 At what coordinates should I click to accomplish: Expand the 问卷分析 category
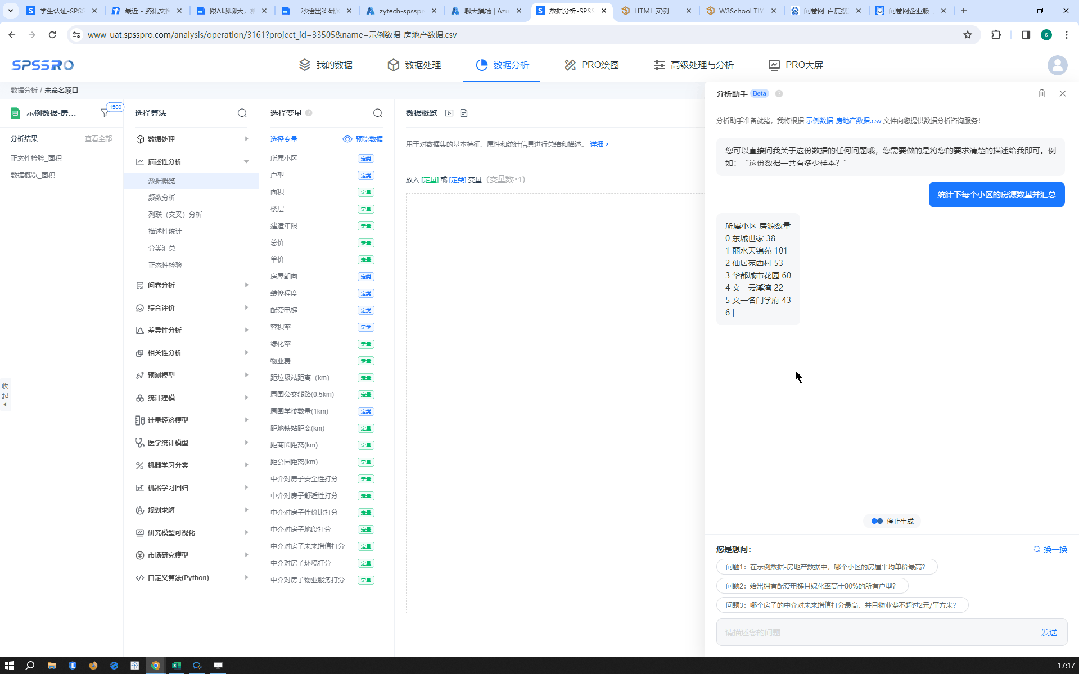point(246,285)
